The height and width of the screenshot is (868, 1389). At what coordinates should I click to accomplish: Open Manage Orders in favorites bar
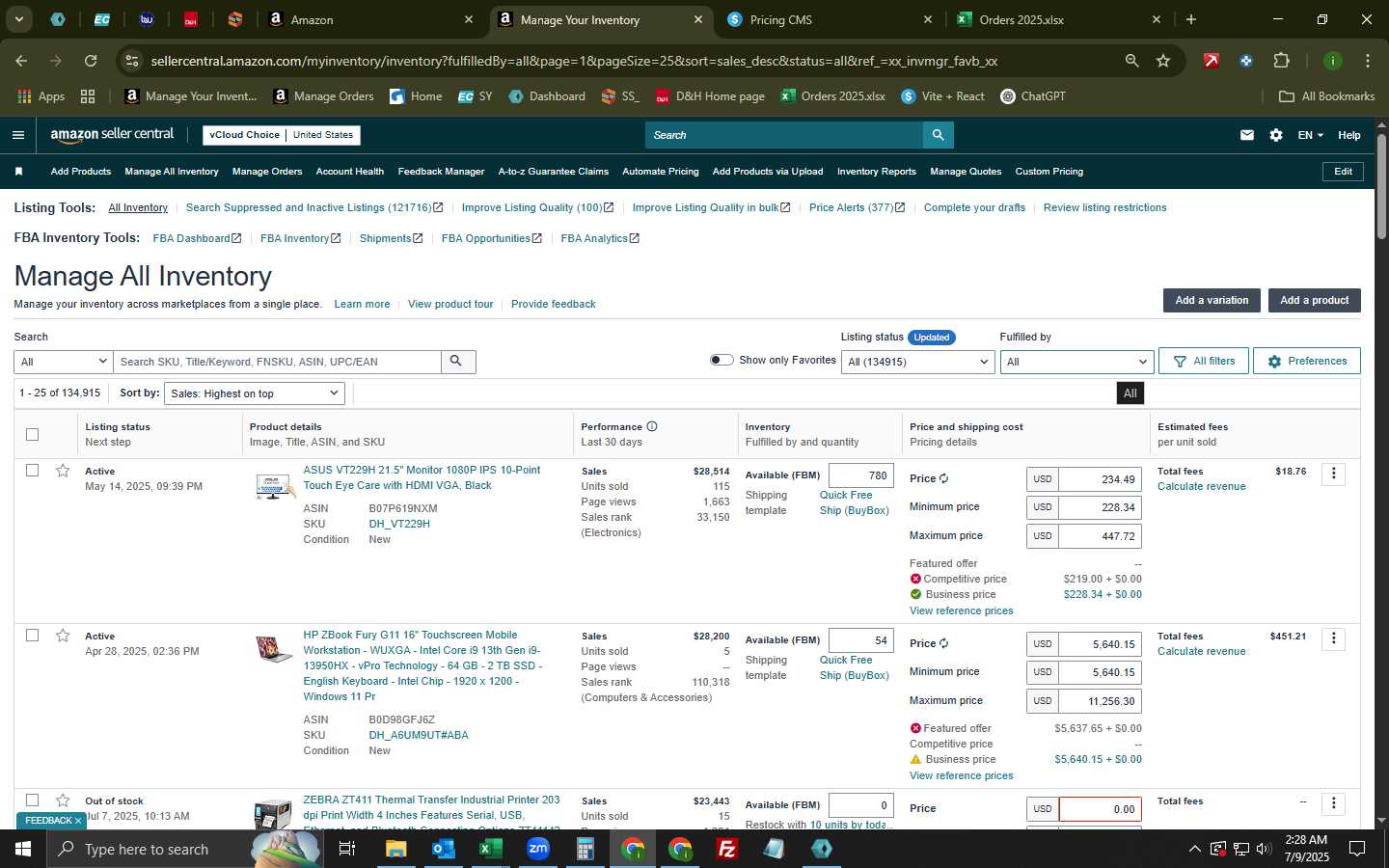tap(267, 172)
